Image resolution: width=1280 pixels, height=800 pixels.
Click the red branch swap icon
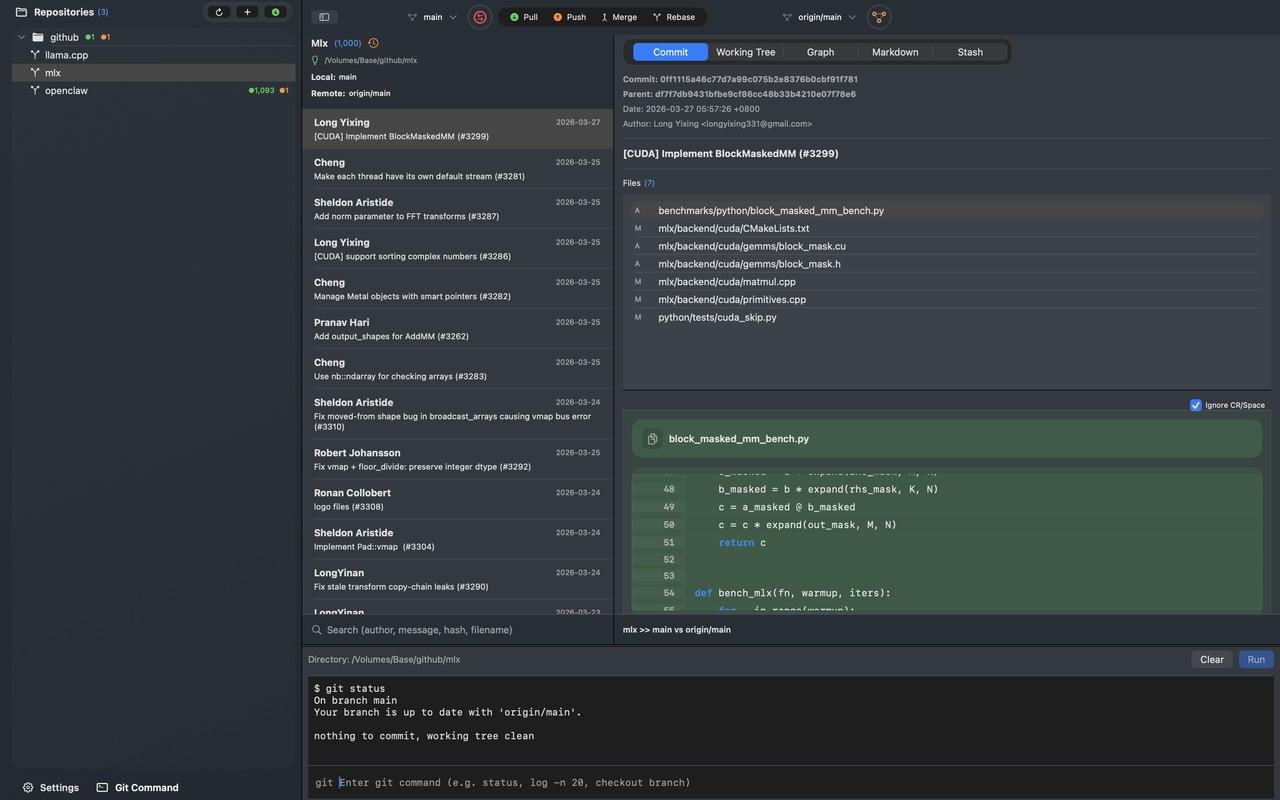point(480,17)
